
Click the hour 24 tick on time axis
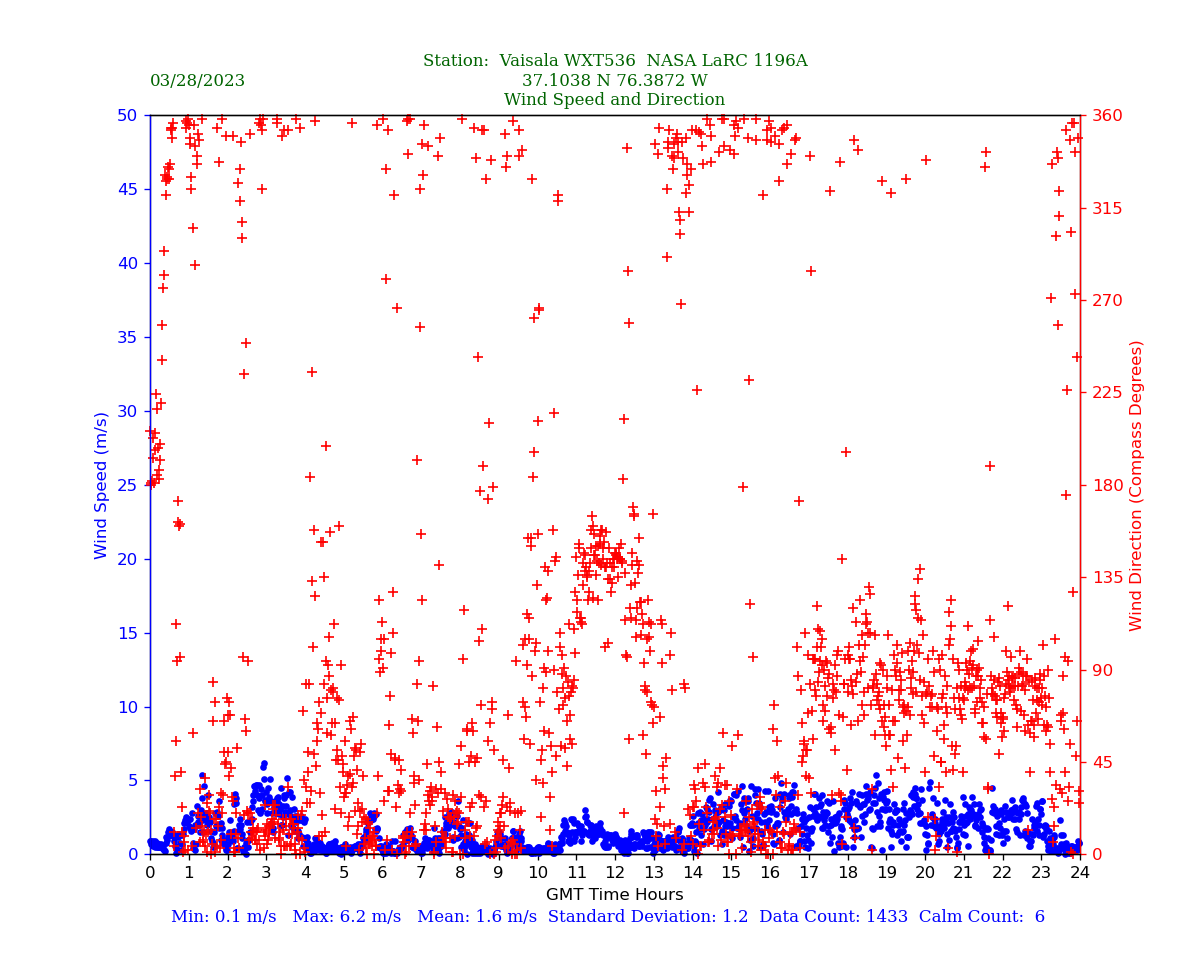point(1080,873)
